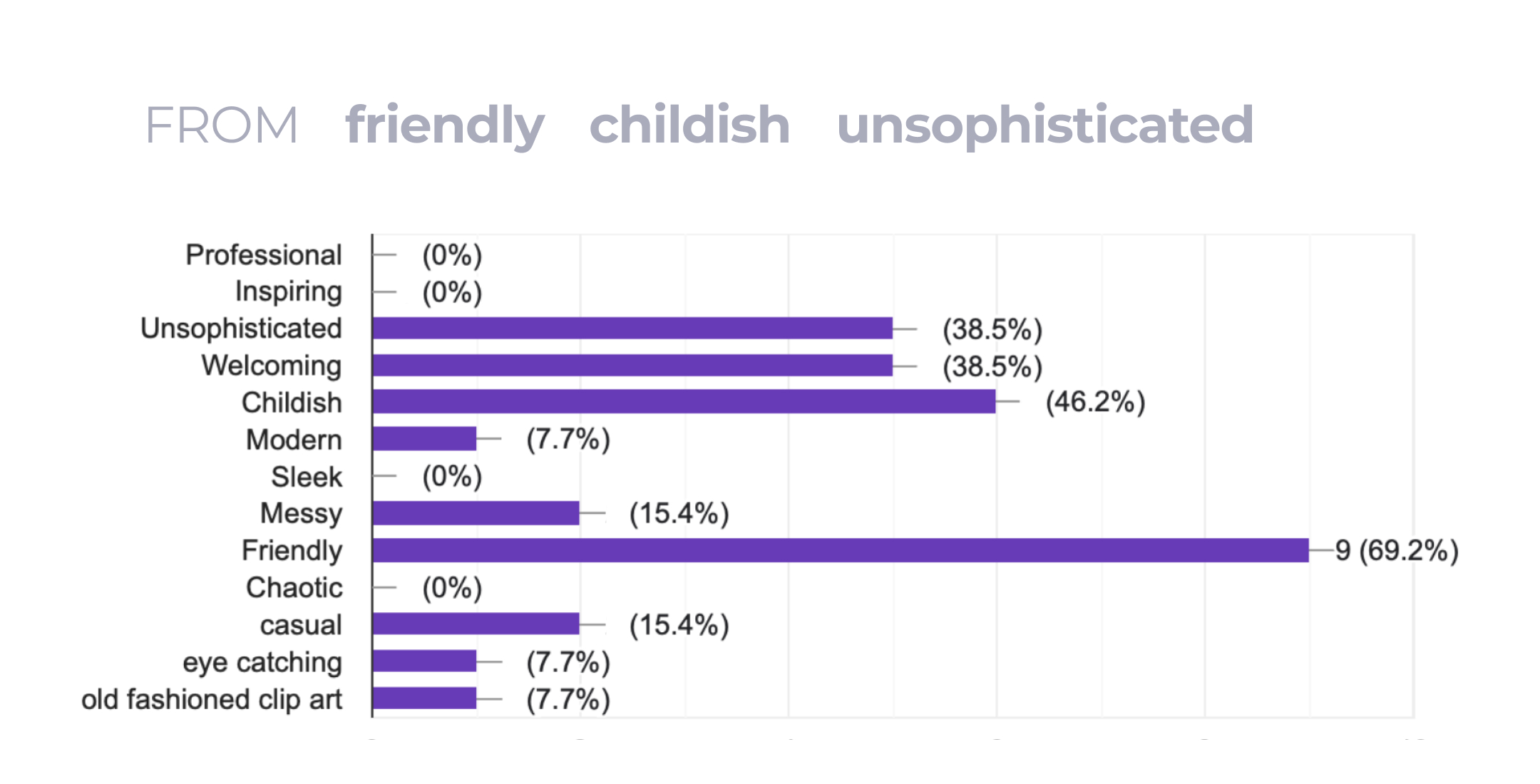Click the '(0%)' label beside Professional
Image resolution: width=1540 pixels, height=784 pixels.
click(x=452, y=255)
